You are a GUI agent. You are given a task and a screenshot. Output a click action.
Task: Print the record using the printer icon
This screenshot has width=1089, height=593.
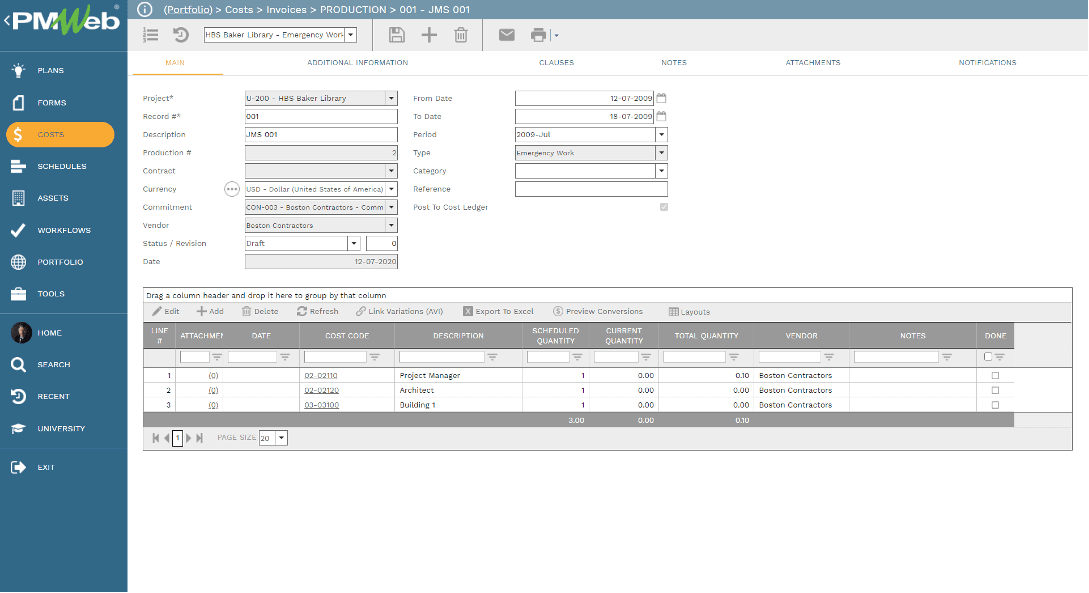536,34
